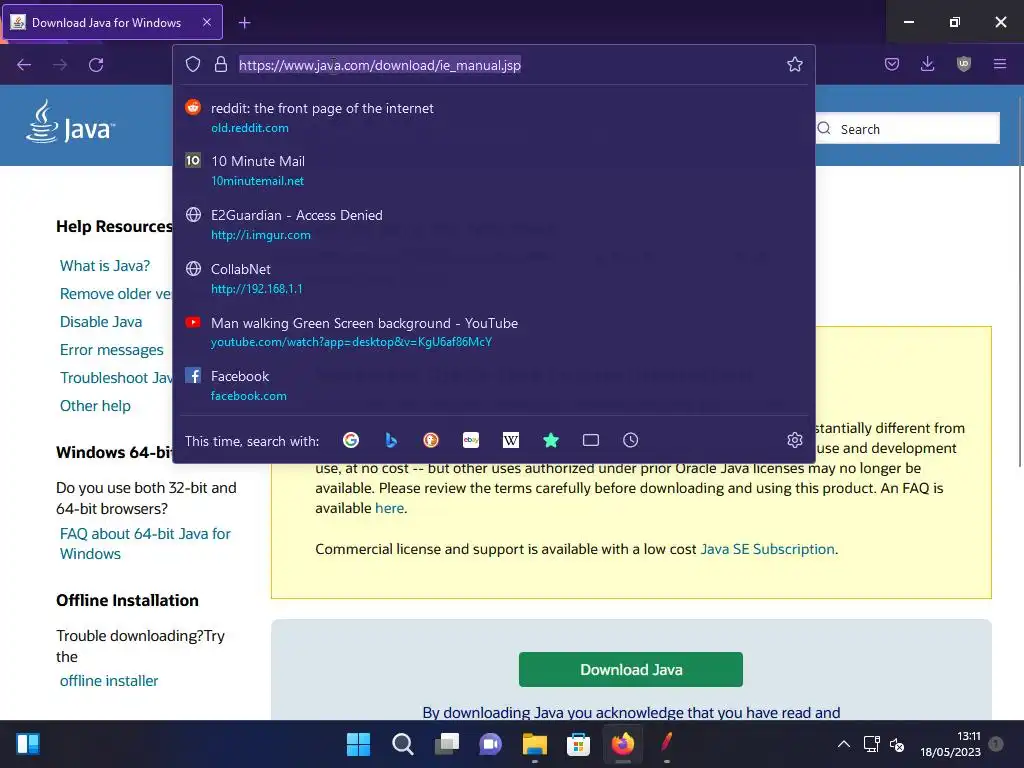Image resolution: width=1024 pixels, height=768 pixels.
Task: Search this time with Bing
Action: click(x=391, y=440)
